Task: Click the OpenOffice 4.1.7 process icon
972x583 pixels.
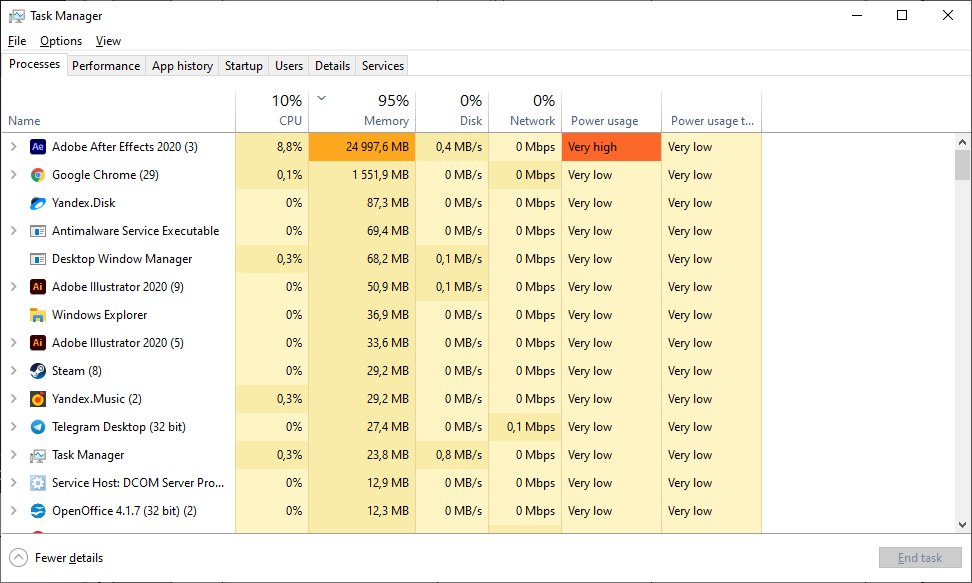Action: coord(38,511)
